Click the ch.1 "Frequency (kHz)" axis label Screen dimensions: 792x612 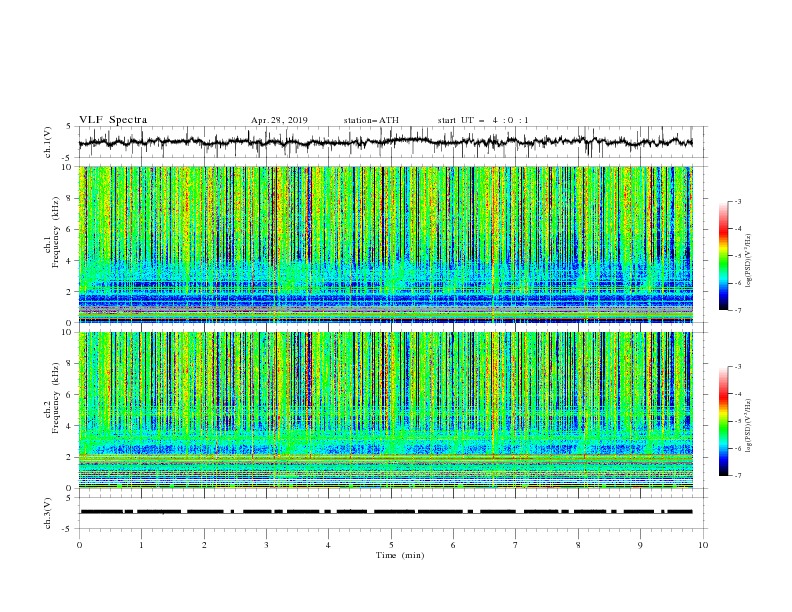tap(55, 232)
